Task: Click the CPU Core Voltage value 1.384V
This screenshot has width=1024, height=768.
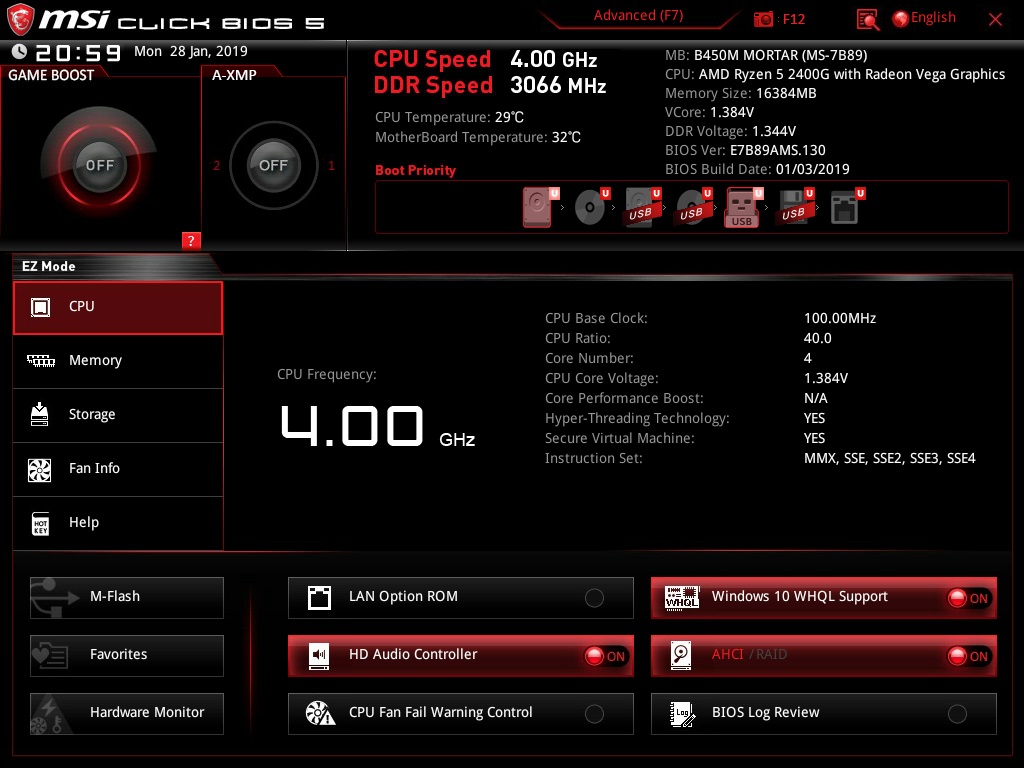Action: tap(825, 378)
